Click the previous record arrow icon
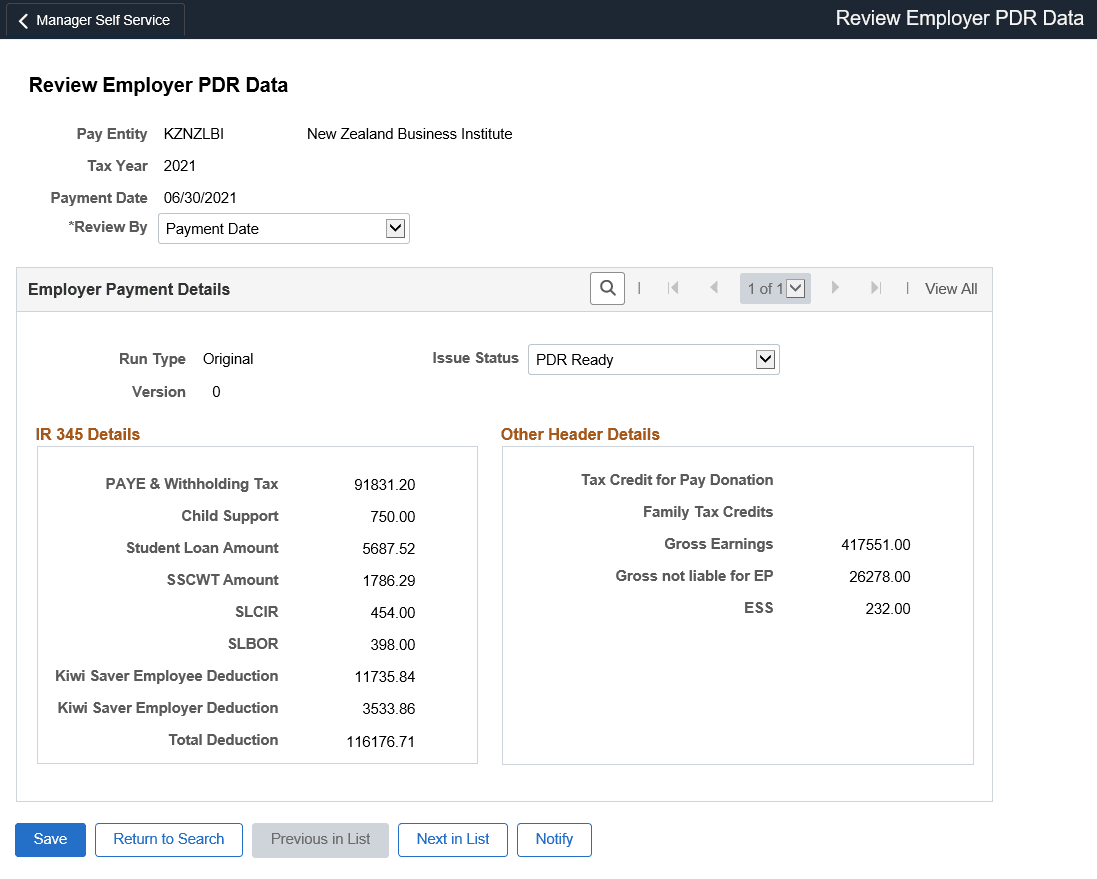Viewport: 1097px width, 879px height. tap(714, 288)
